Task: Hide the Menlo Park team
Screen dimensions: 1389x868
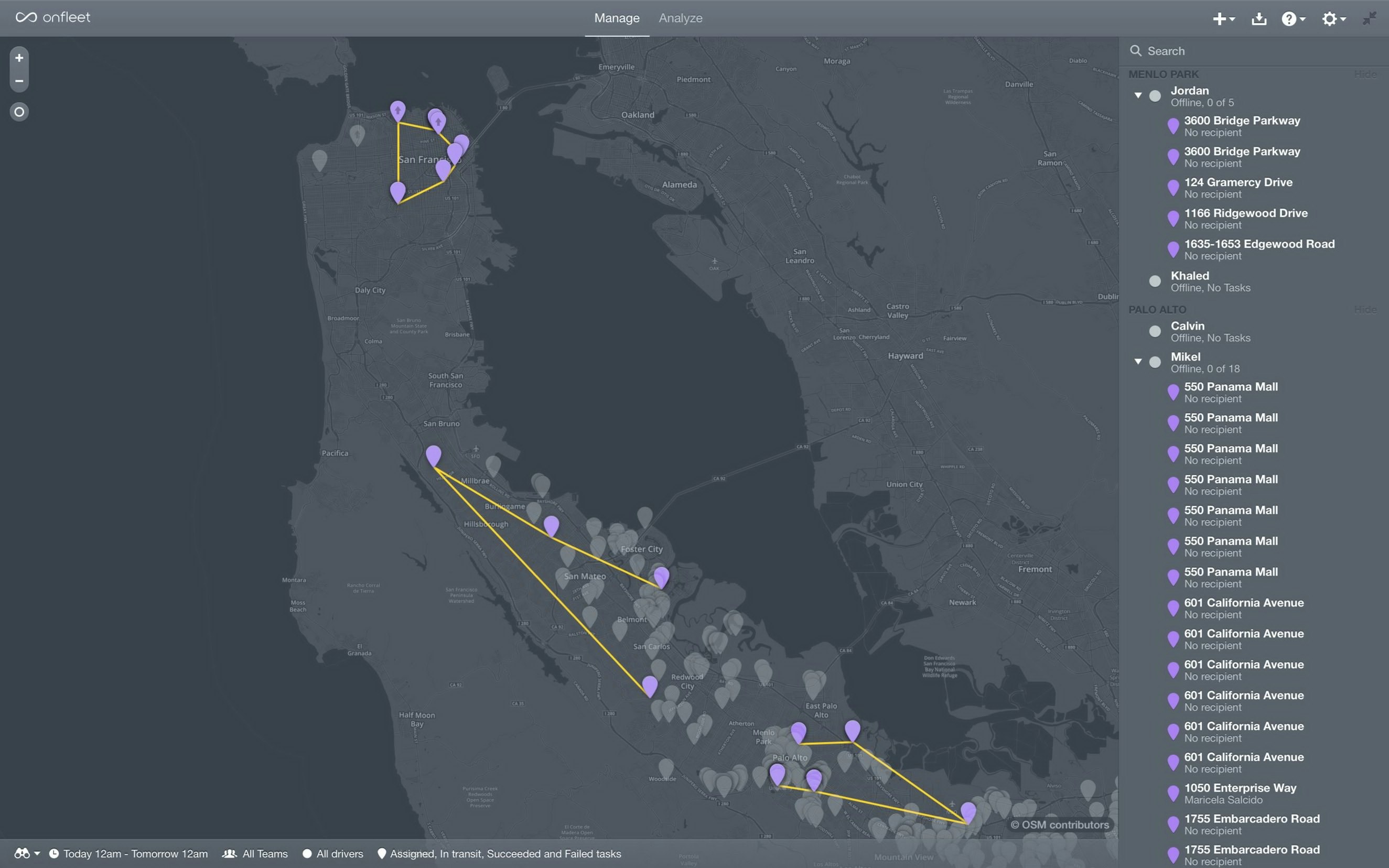Action: click(1365, 74)
